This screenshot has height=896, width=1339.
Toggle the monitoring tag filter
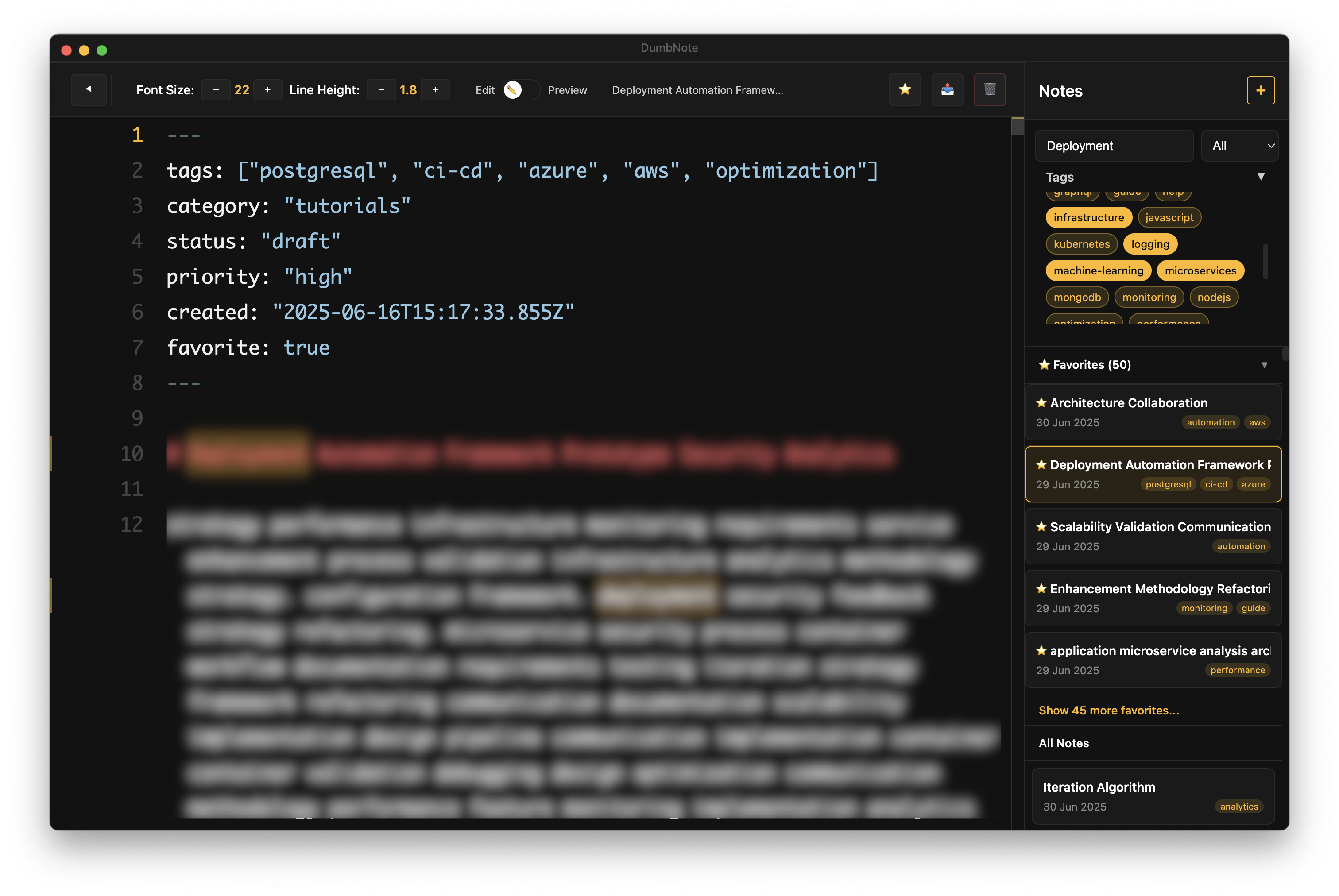pos(1149,297)
